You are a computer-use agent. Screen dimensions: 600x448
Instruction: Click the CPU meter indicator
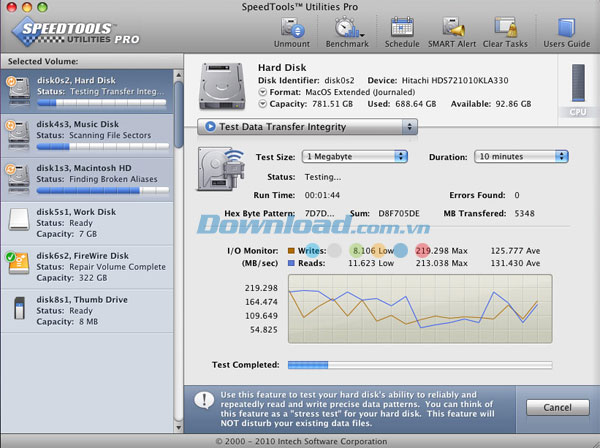pos(578,83)
